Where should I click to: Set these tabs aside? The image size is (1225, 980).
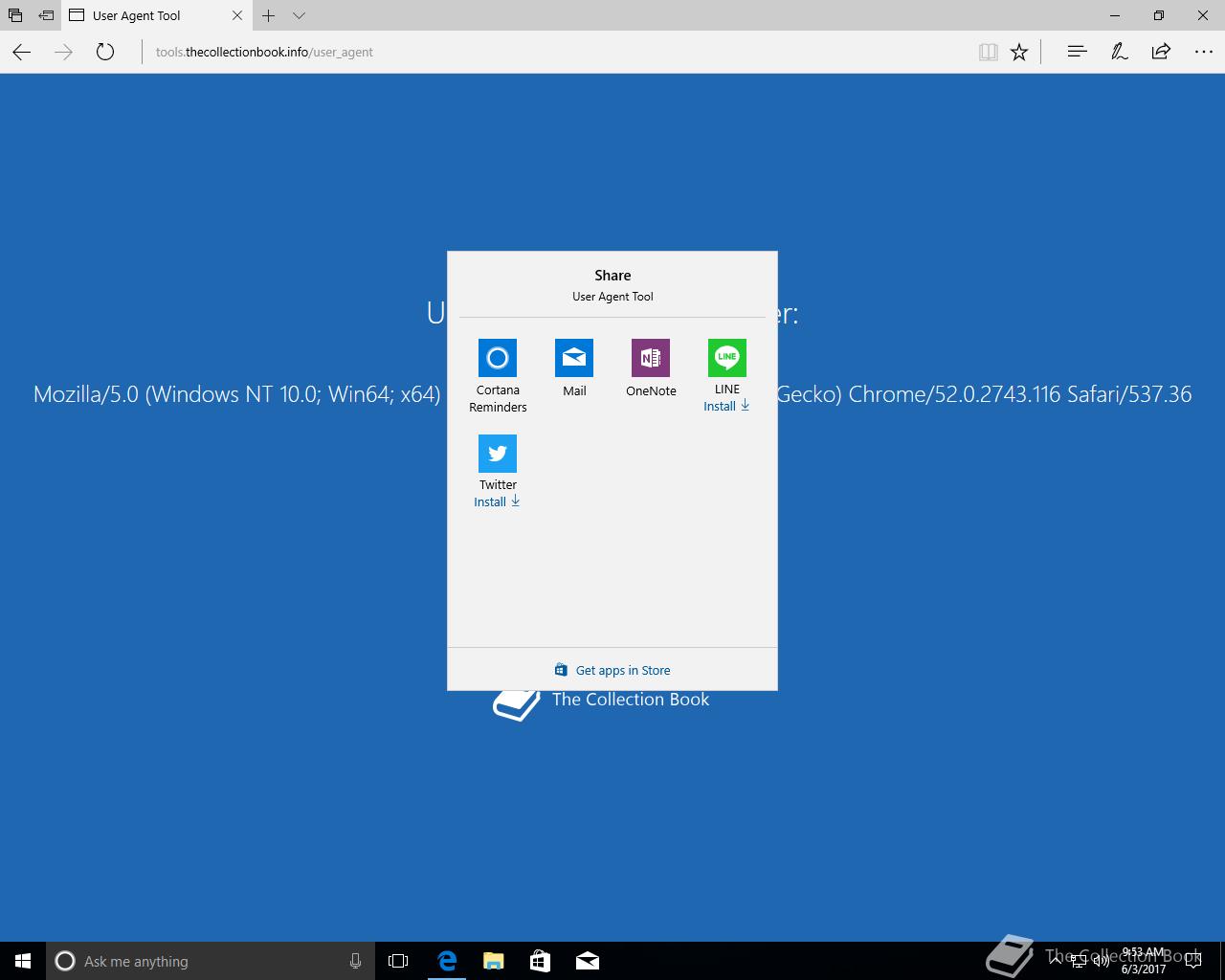(45, 15)
